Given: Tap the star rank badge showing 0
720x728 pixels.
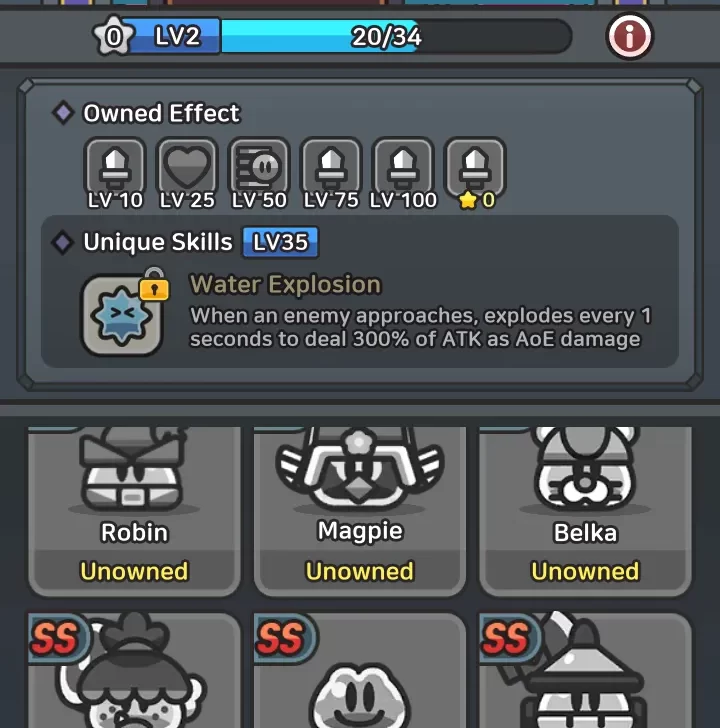Looking at the screenshot, I should (x=114, y=36).
